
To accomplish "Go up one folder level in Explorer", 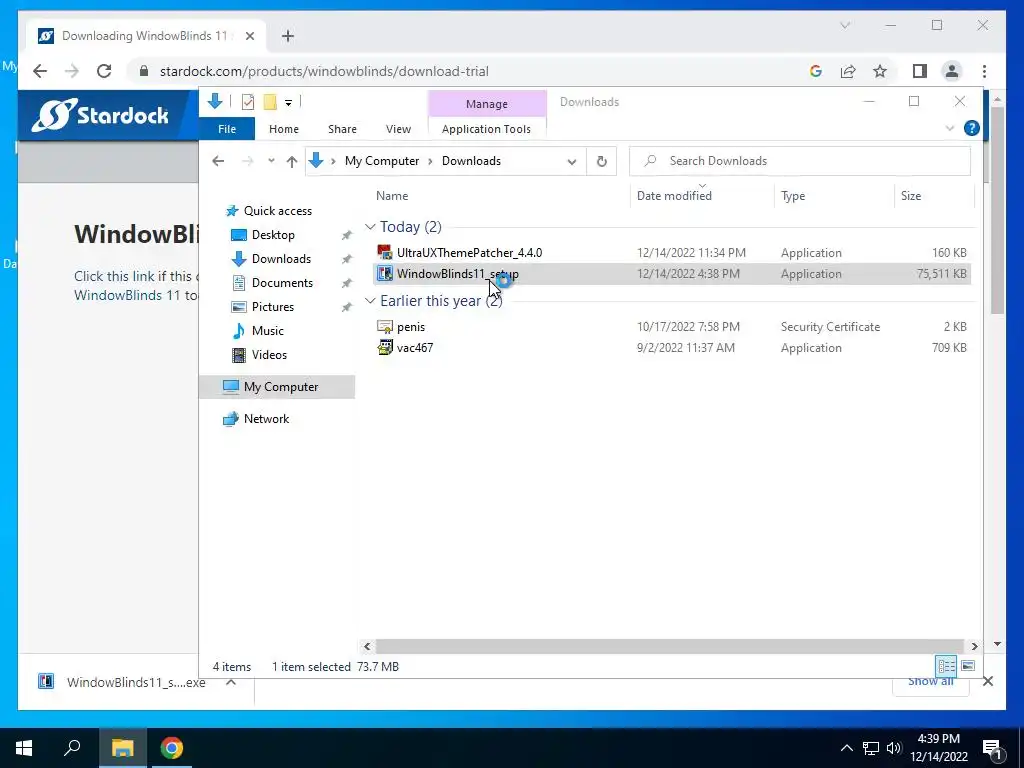I will click(x=291, y=161).
